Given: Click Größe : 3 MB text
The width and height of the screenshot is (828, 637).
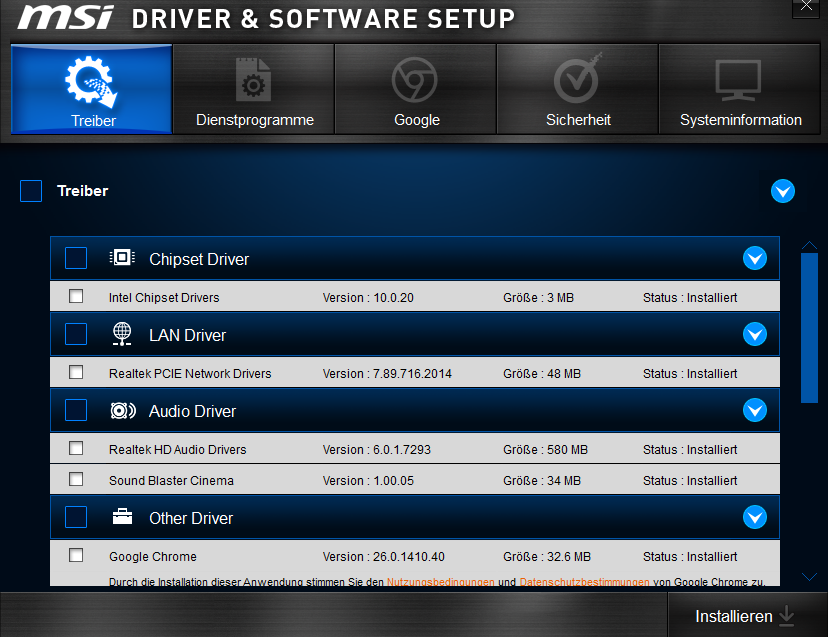Looking at the screenshot, I should [538, 297].
